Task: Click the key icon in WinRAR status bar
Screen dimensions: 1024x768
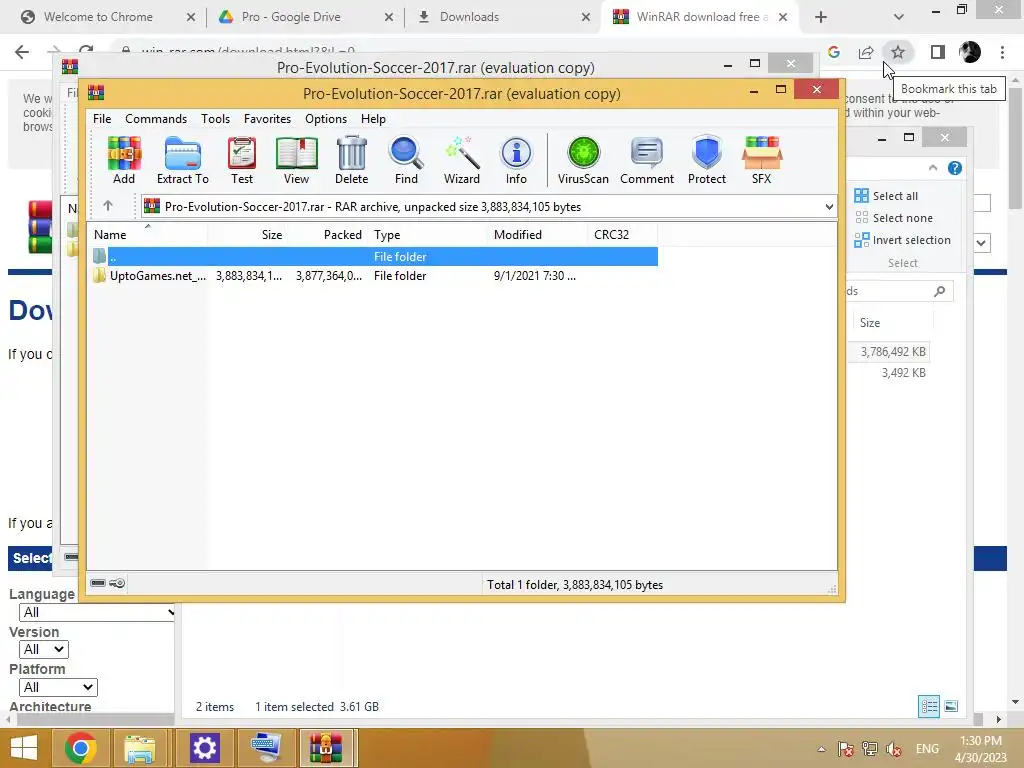Action: 117,583
